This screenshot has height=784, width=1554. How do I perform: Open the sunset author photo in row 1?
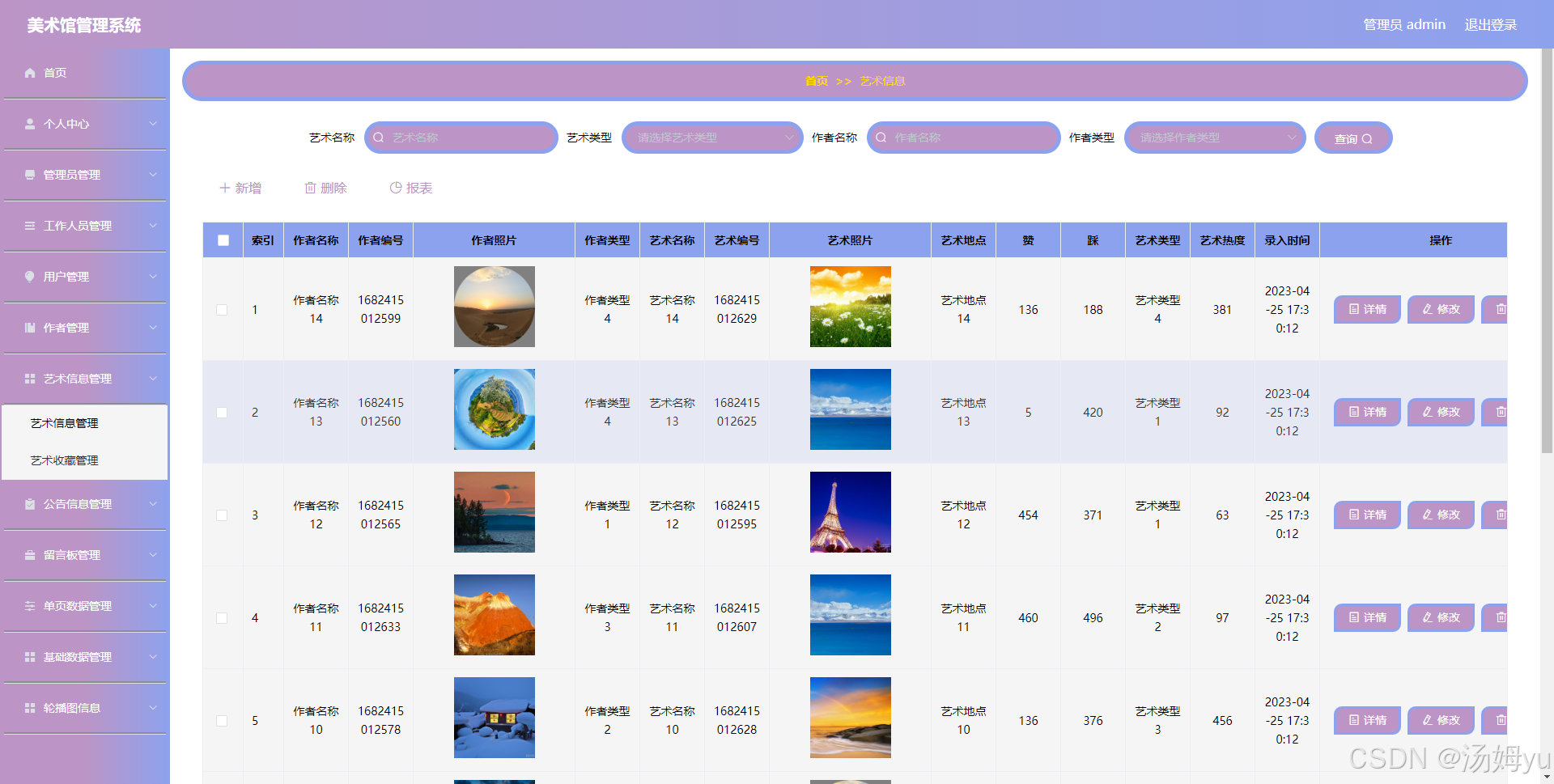495,307
